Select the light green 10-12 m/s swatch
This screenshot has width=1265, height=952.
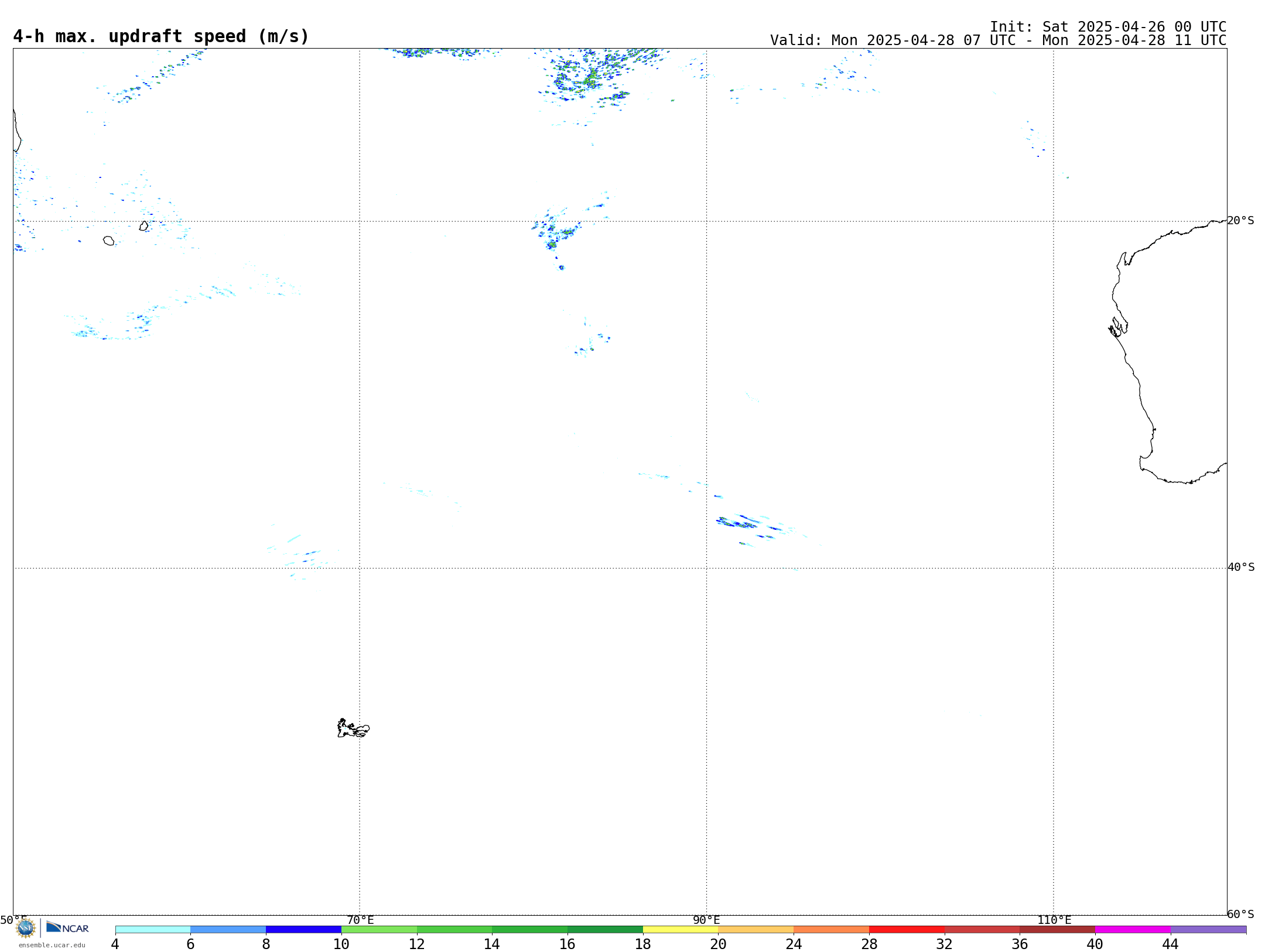379,930
